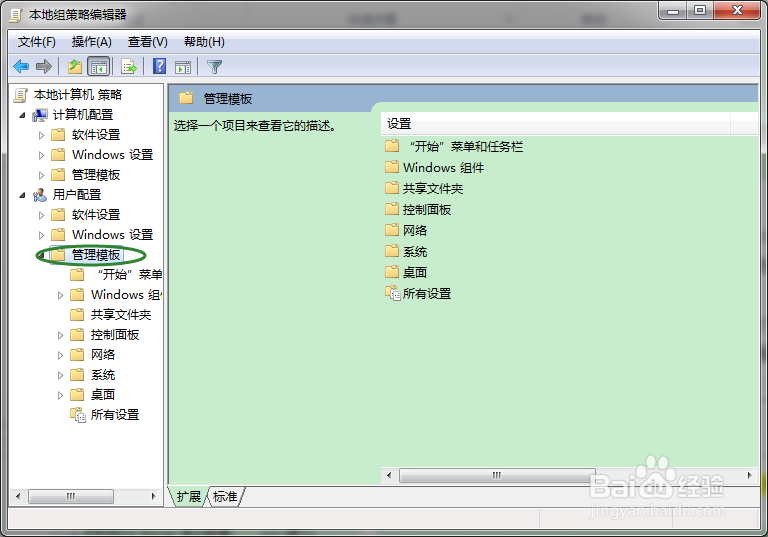
Task: Expand Windows 设置 under 用户配置
Action: (42, 235)
